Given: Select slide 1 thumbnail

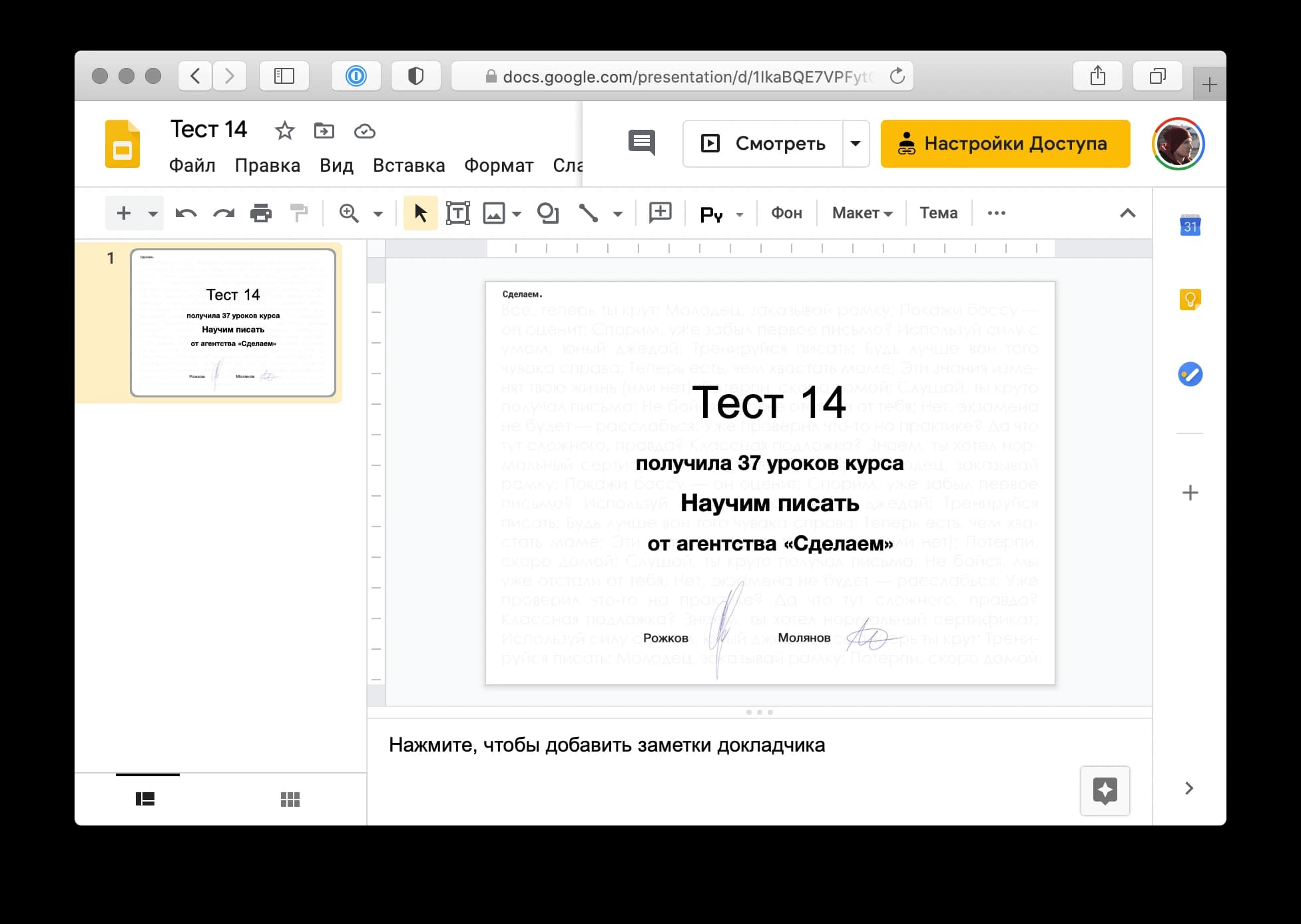Looking at the screenshot, I should coord(233,323).
